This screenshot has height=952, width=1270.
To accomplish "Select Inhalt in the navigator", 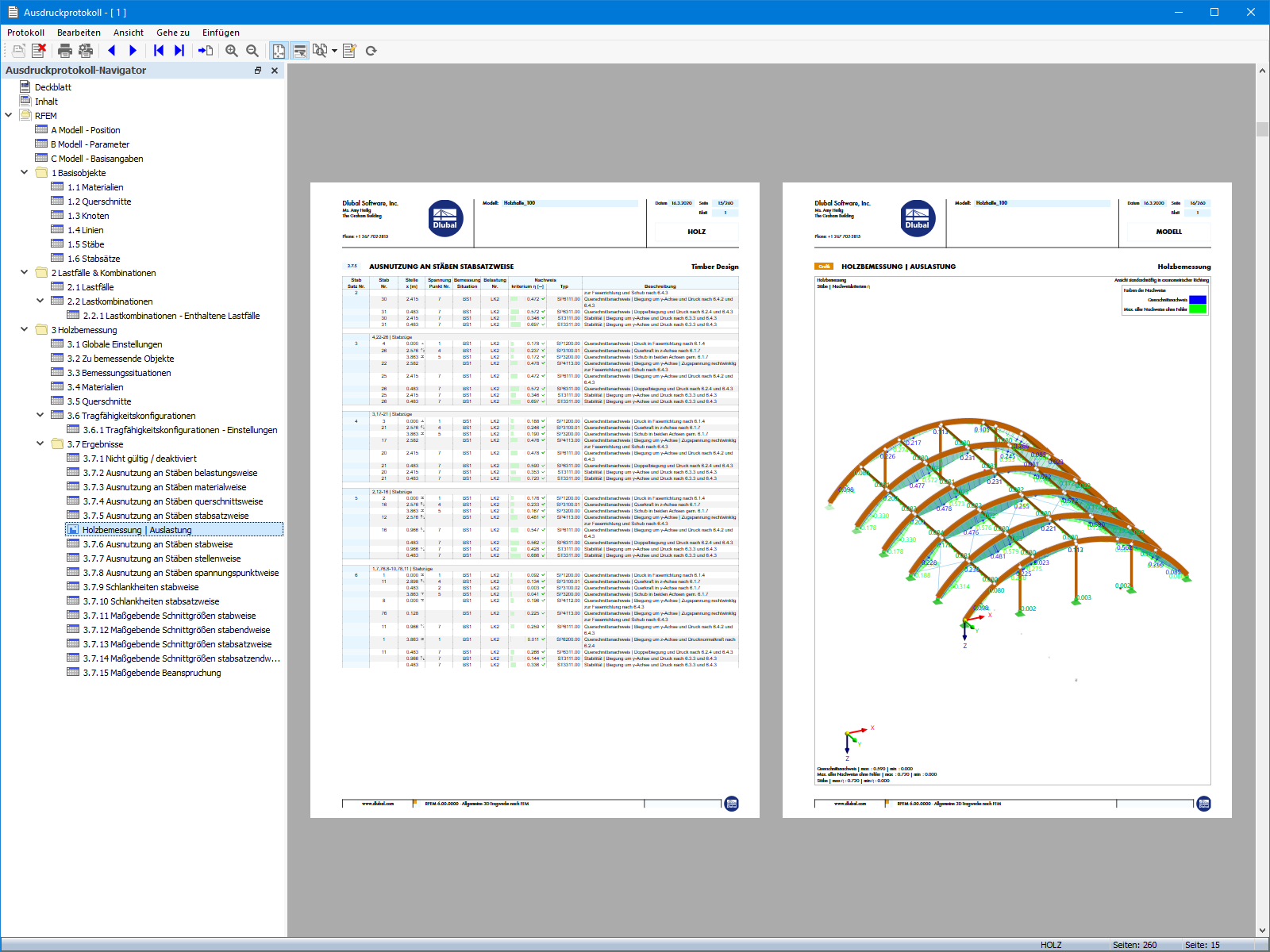I will coord(46,102).
